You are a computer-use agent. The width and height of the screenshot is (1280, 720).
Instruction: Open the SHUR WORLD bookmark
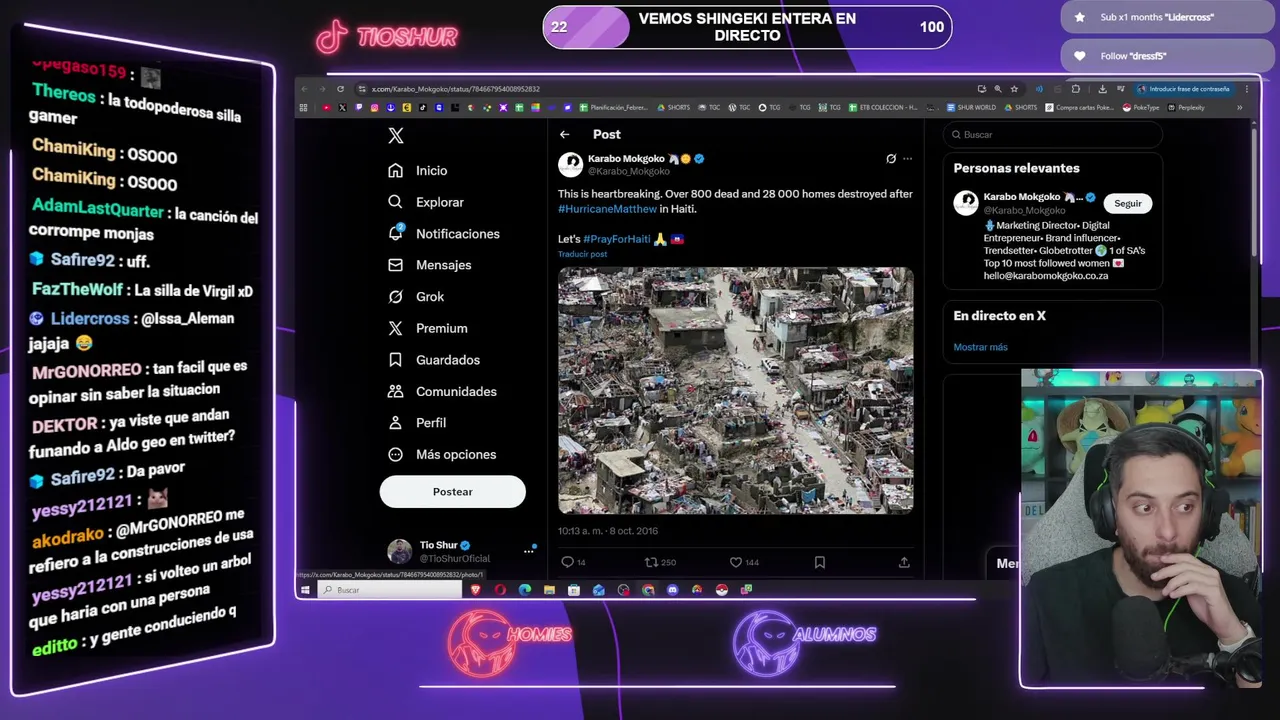point(972,107)
